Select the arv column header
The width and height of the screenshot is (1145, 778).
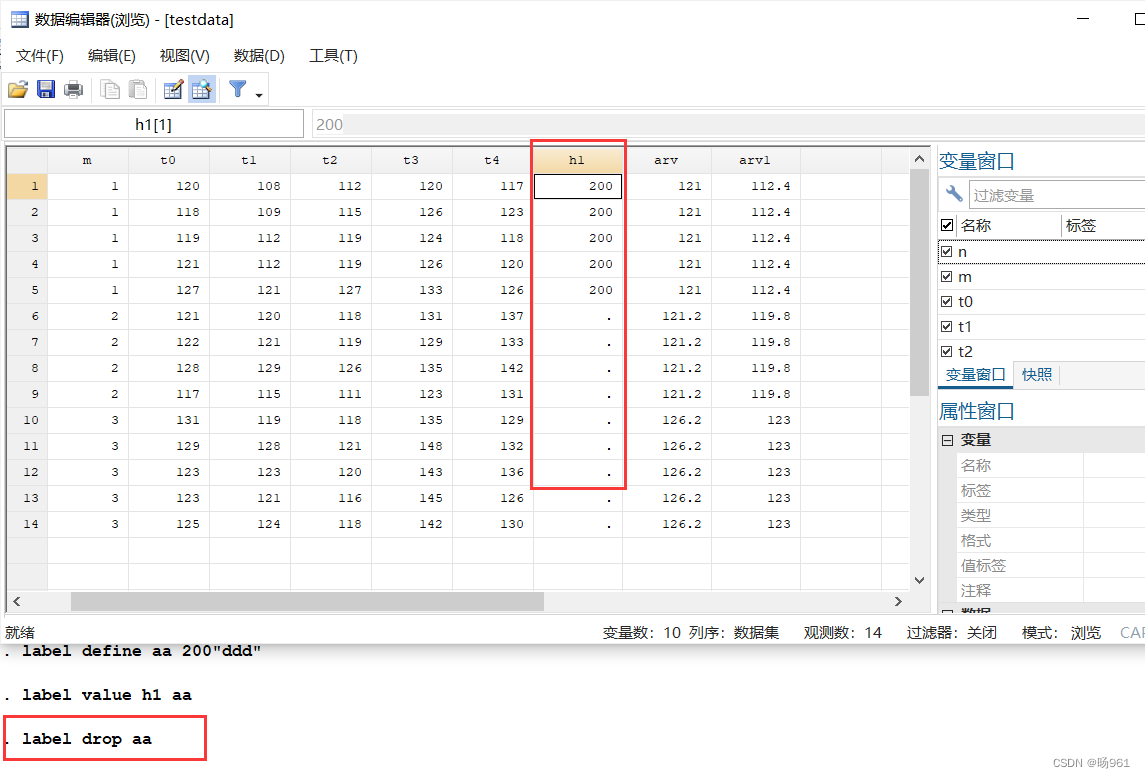pyautogui.click(x=667, y=160)
